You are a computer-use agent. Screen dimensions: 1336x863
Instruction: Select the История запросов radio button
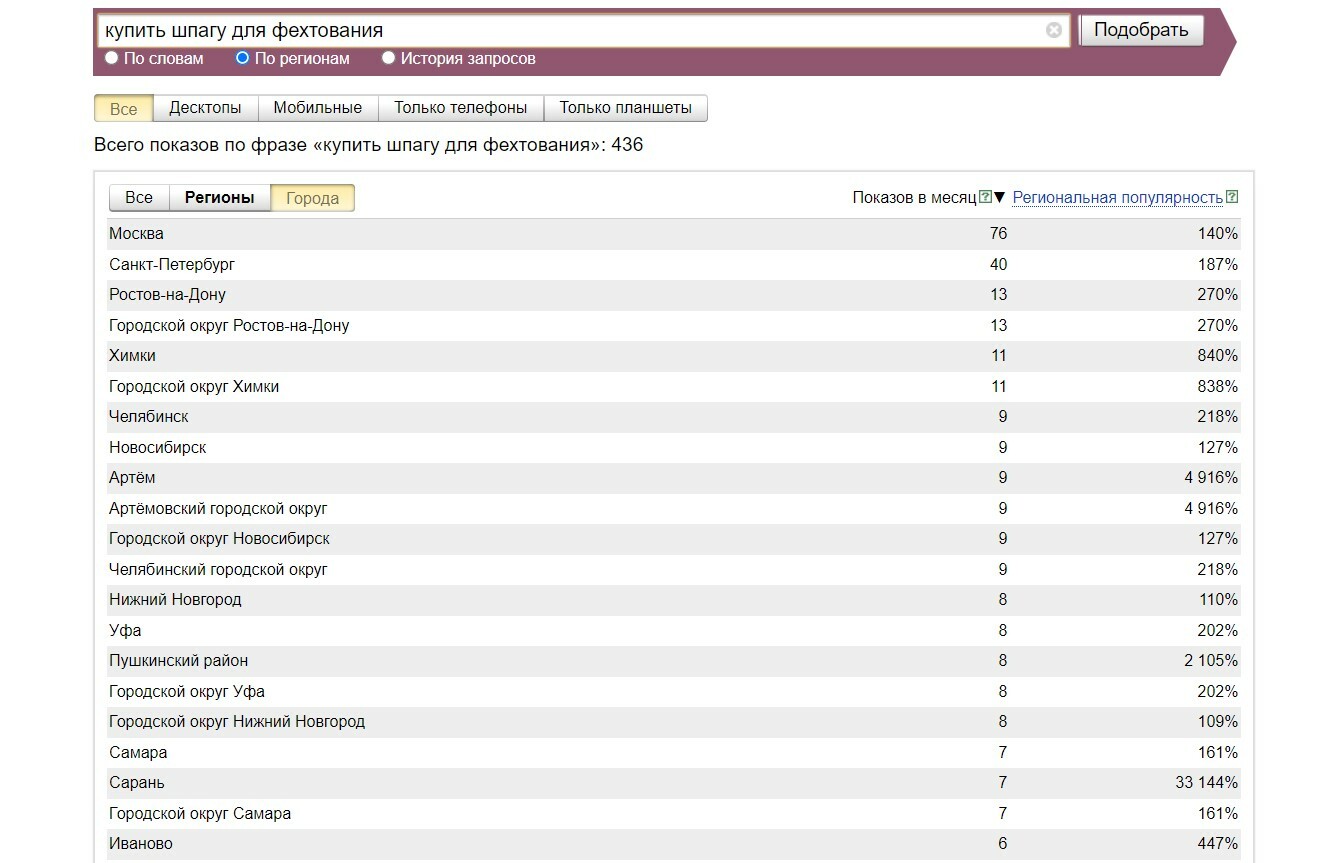coord(389,58)
